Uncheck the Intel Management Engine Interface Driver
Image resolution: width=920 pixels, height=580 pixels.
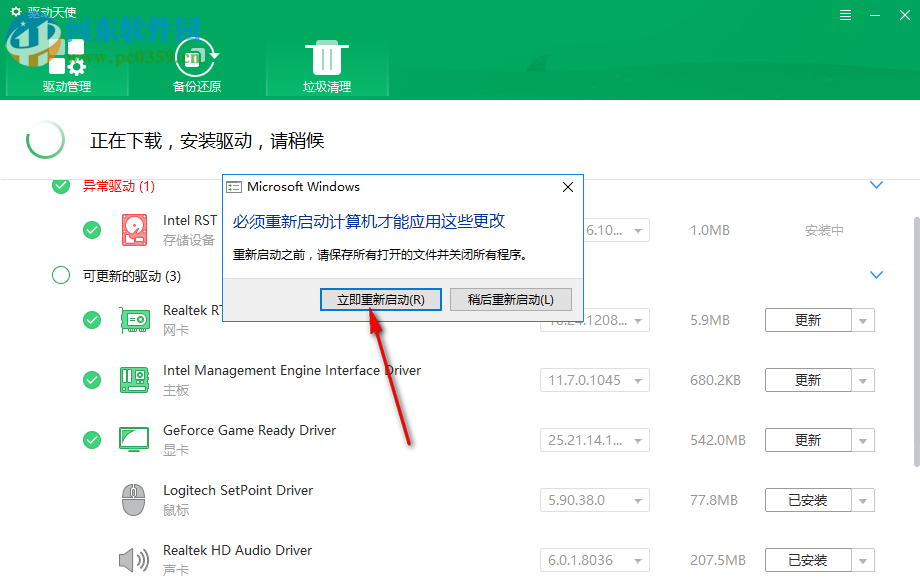[91, 380]
